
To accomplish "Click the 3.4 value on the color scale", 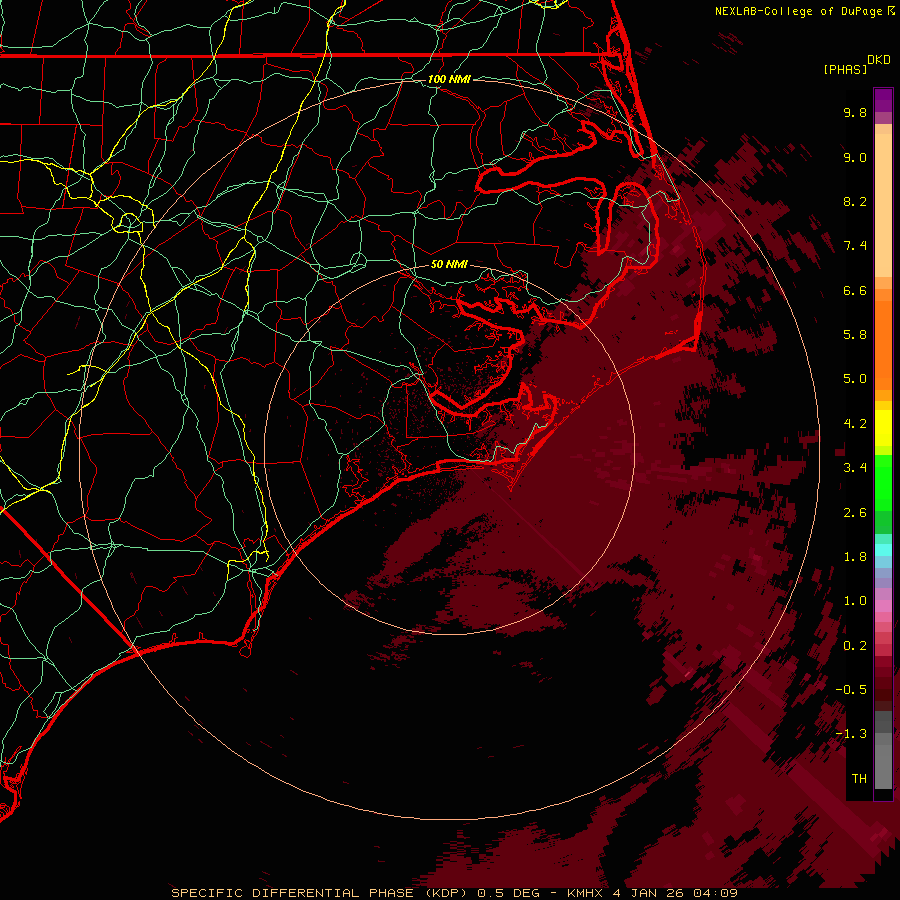I will tap(855, 468).
